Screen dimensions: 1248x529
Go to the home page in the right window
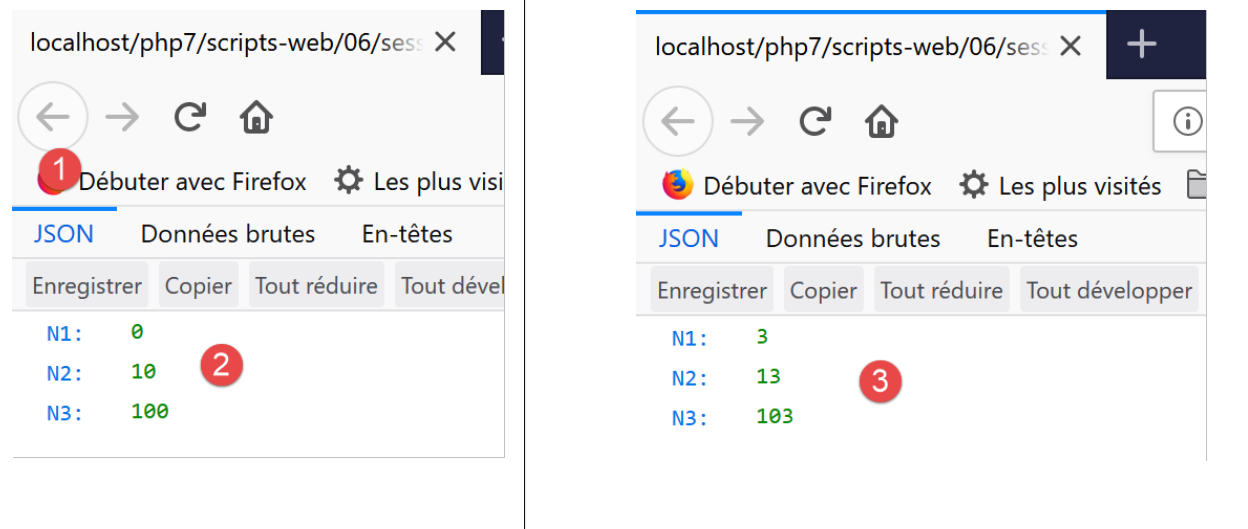[882, 122]
